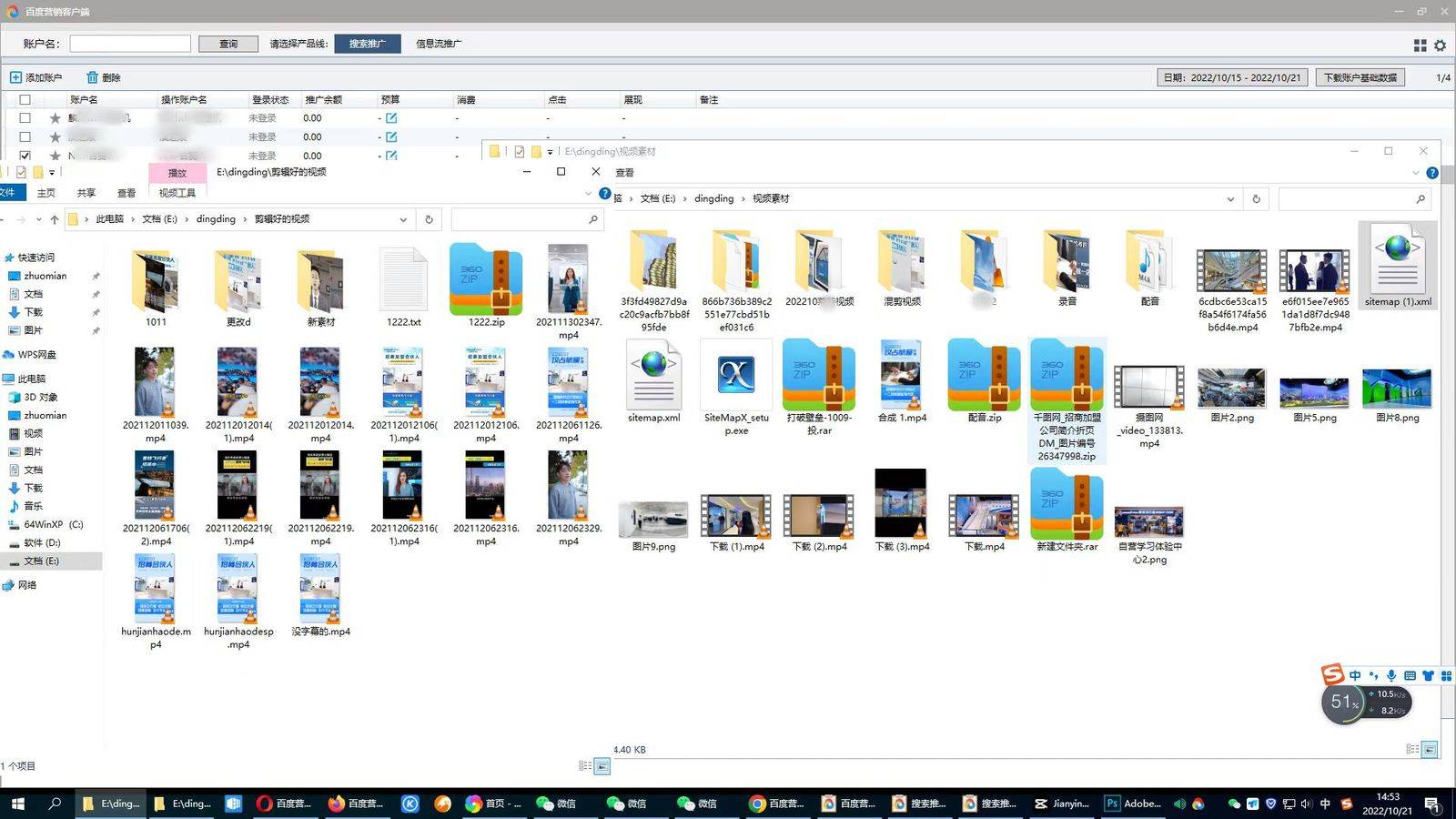
Task: Expand the ribbon chevron in 视频素材 window
Action: click(1415, 172)
